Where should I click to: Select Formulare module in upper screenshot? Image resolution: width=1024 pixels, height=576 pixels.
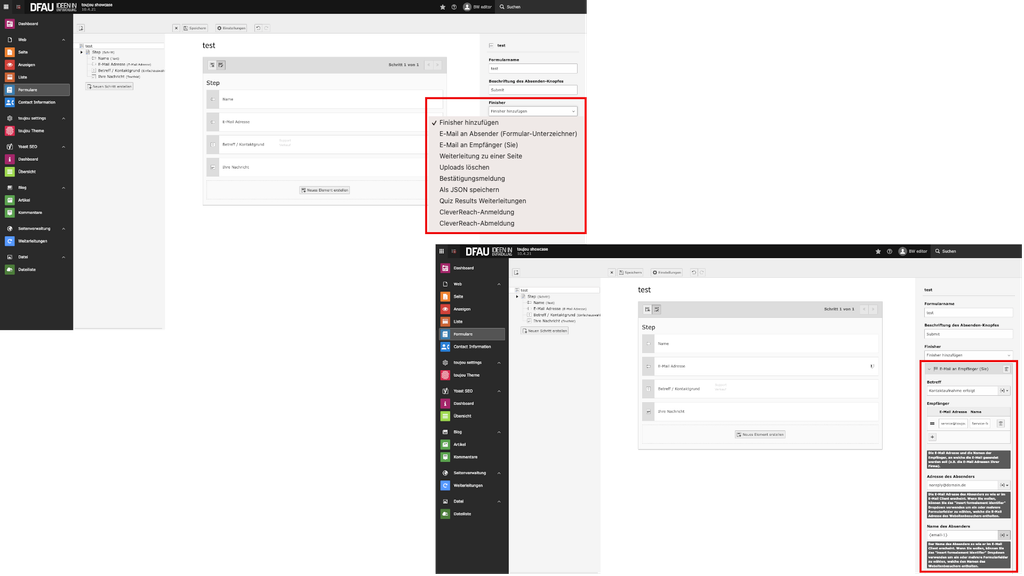[37, 89]
